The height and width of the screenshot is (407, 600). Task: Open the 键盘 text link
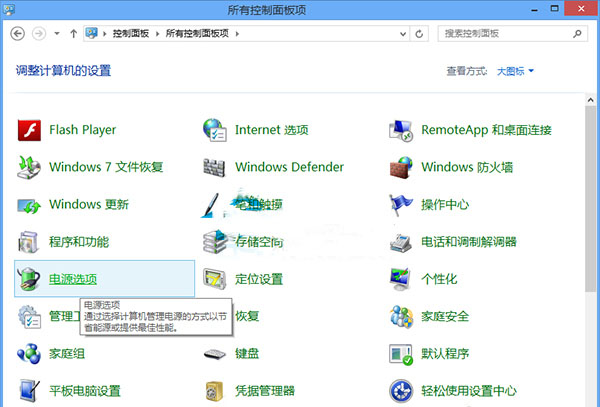point(247,353)
